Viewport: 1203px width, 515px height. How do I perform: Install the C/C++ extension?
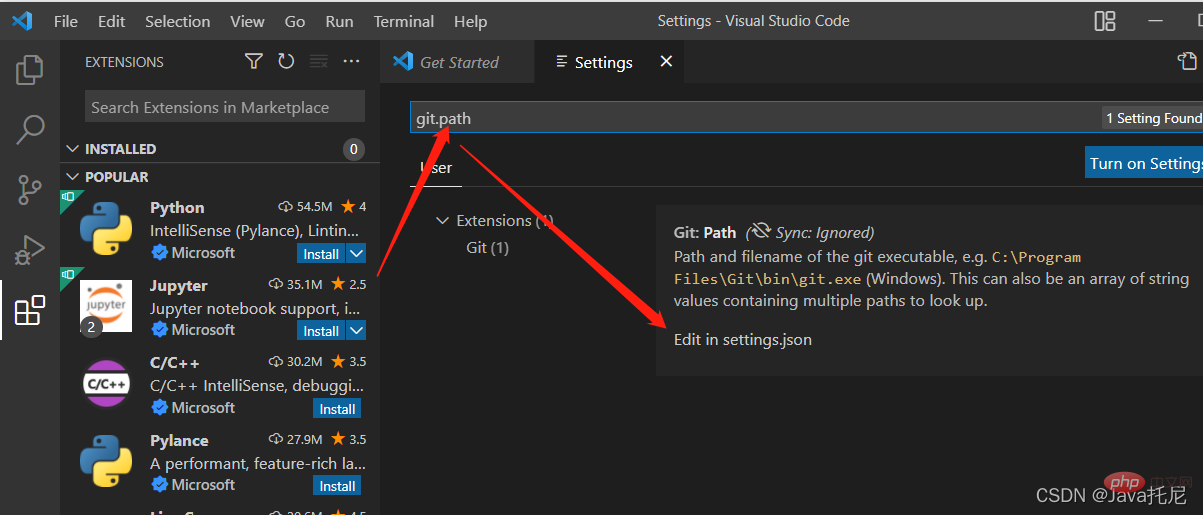pyautogui.click(x=337, y=409)
